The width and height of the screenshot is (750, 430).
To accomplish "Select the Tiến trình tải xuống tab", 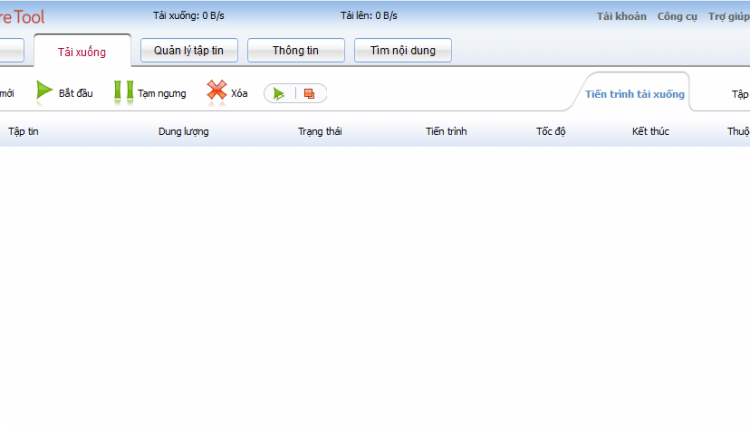I will point(635,94).
